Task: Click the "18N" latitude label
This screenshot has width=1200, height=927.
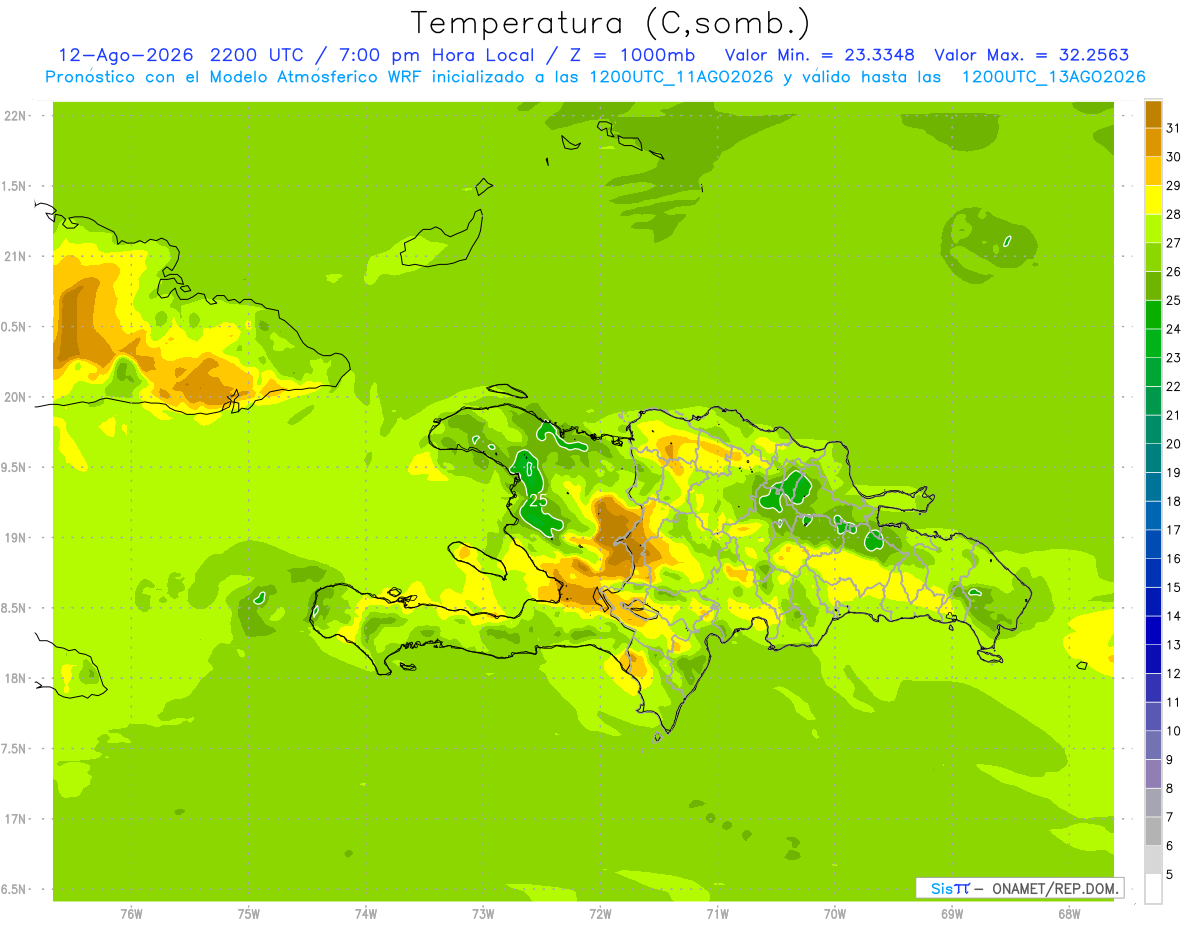Action: pos(14,678)
